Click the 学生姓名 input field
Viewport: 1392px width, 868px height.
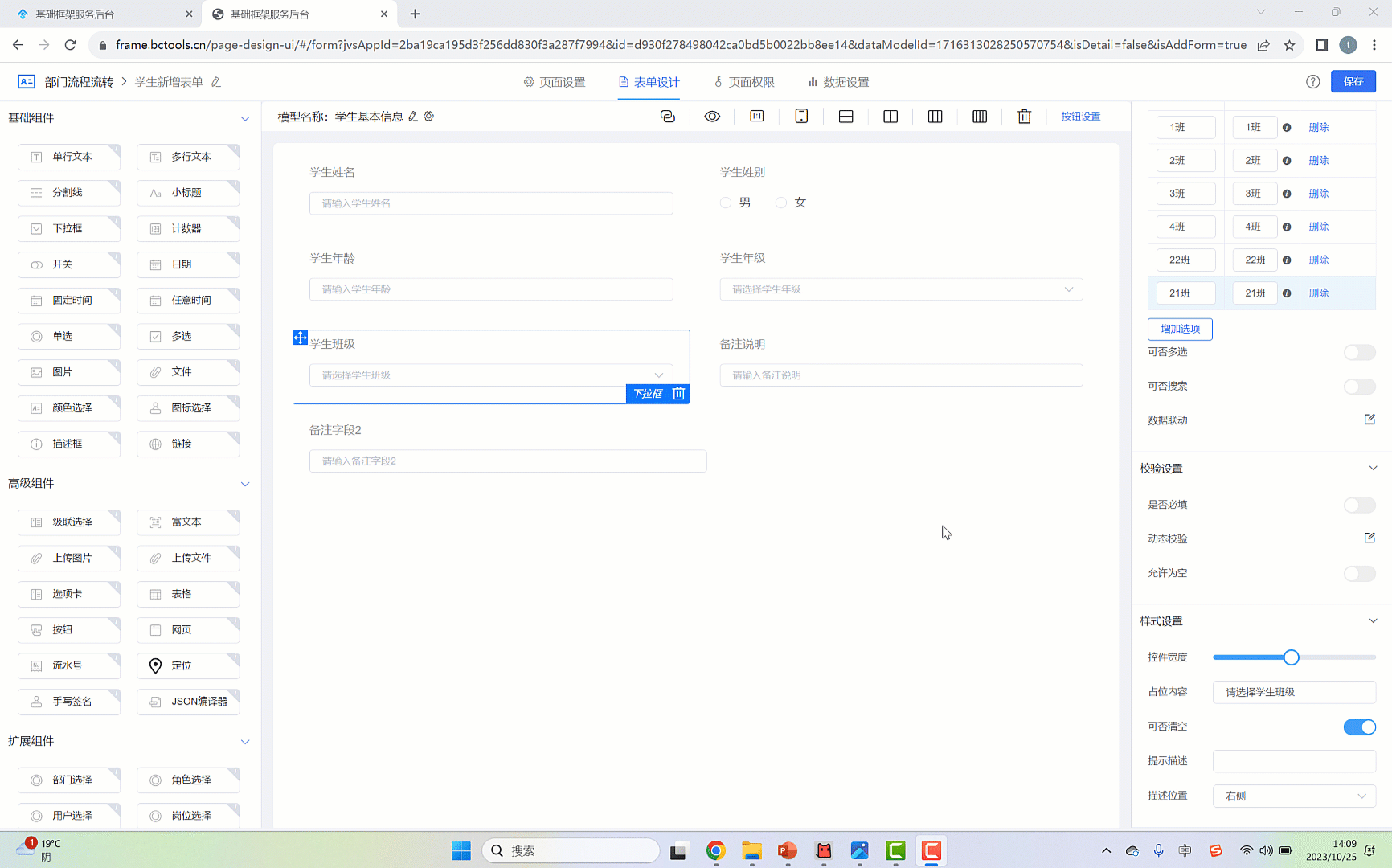click(491, 203)
